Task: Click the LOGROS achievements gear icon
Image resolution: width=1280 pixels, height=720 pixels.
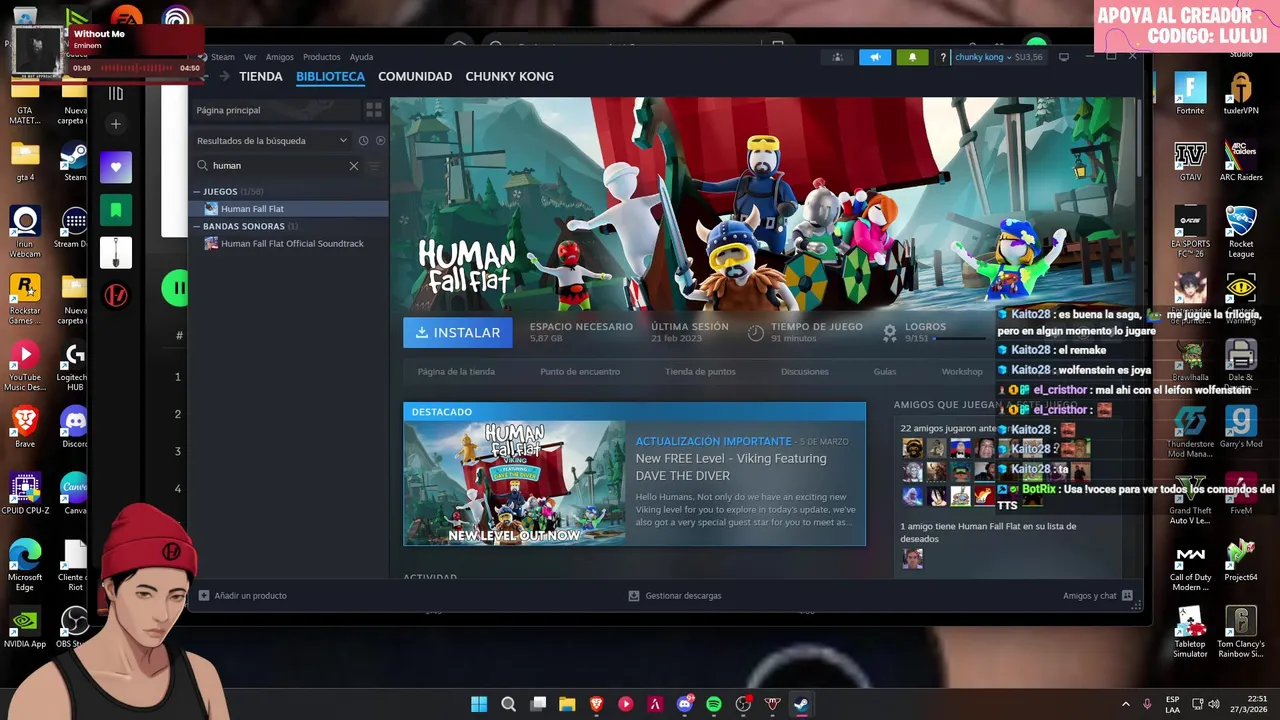Action: pyautogui.click(x=889, y=333)
